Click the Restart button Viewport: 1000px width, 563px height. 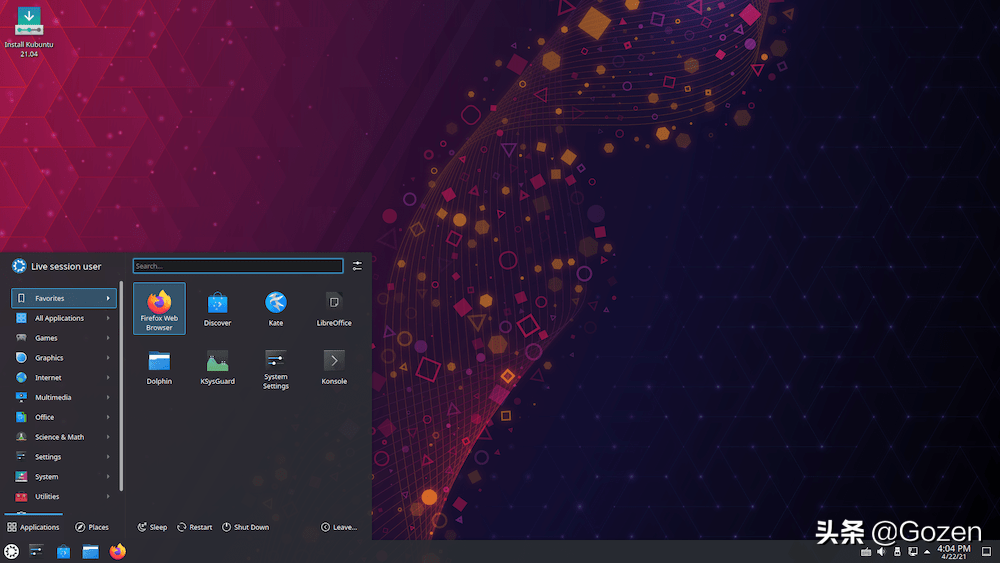195,527
